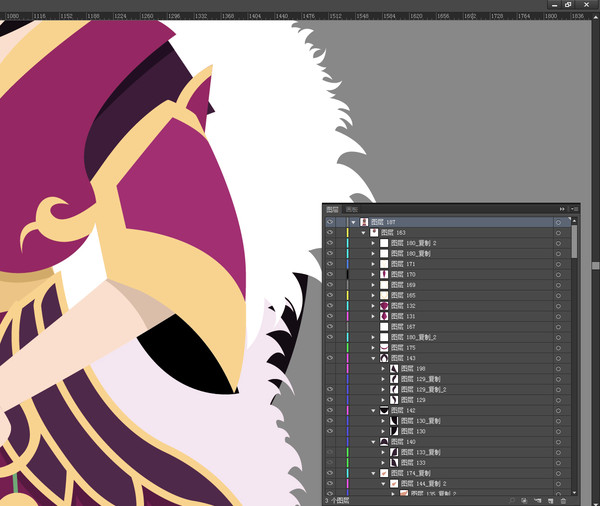The width and height of the screenshot is (600, 506).
Task: Click the 图层 132 thumbnail
Action: tap(384, 306)
